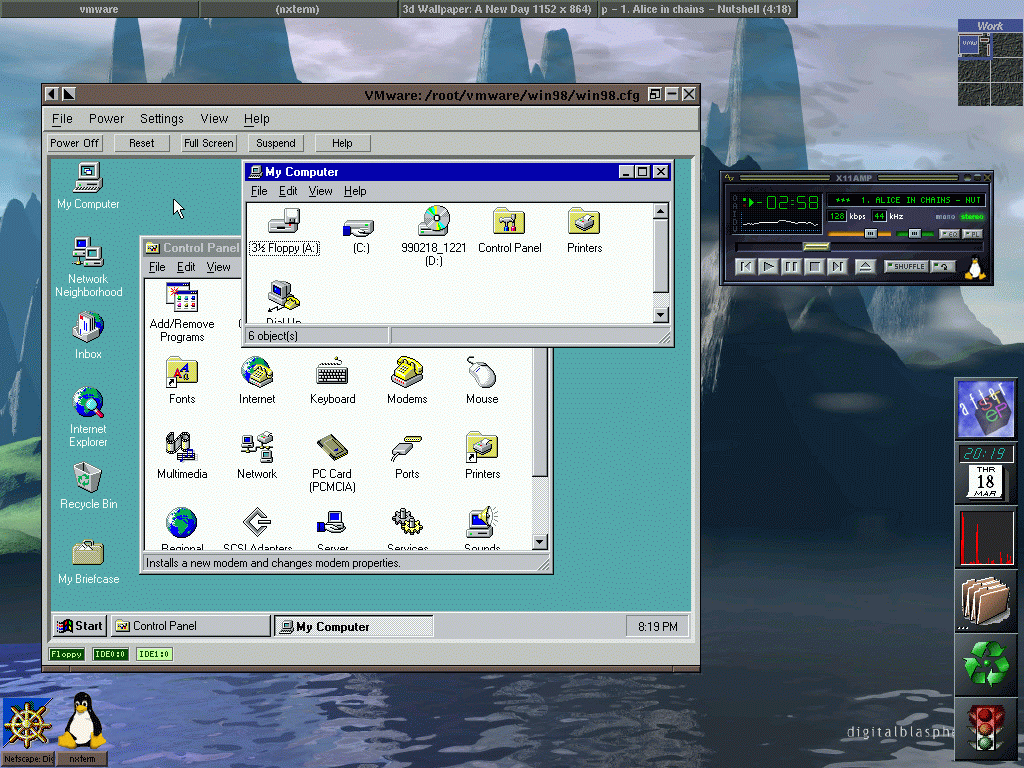This screenshot has width=1024, height=768.
Task: Click the green recycle dock icon
Action: point(986,664)
